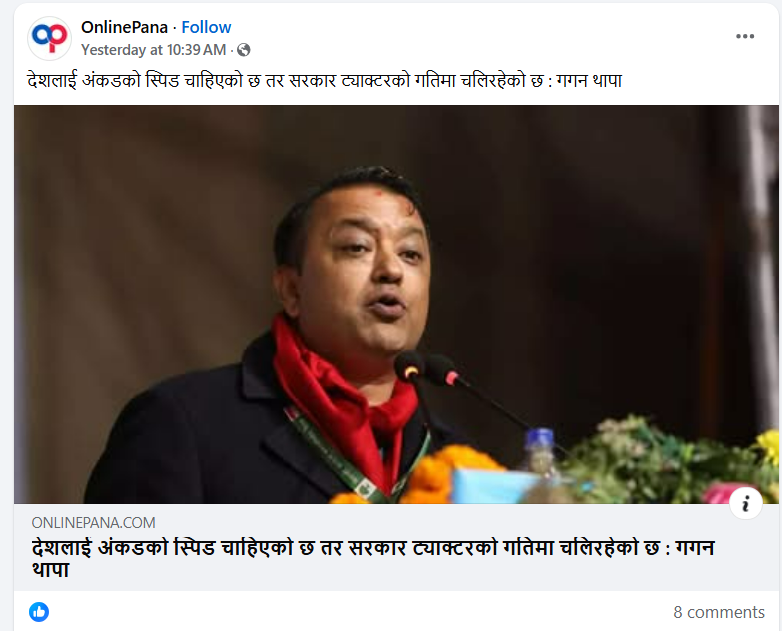This screenshot has width=782, height=631.
Task: Click the grey link preview footer area
Action: pyautogui.click(x=396, y=547)
